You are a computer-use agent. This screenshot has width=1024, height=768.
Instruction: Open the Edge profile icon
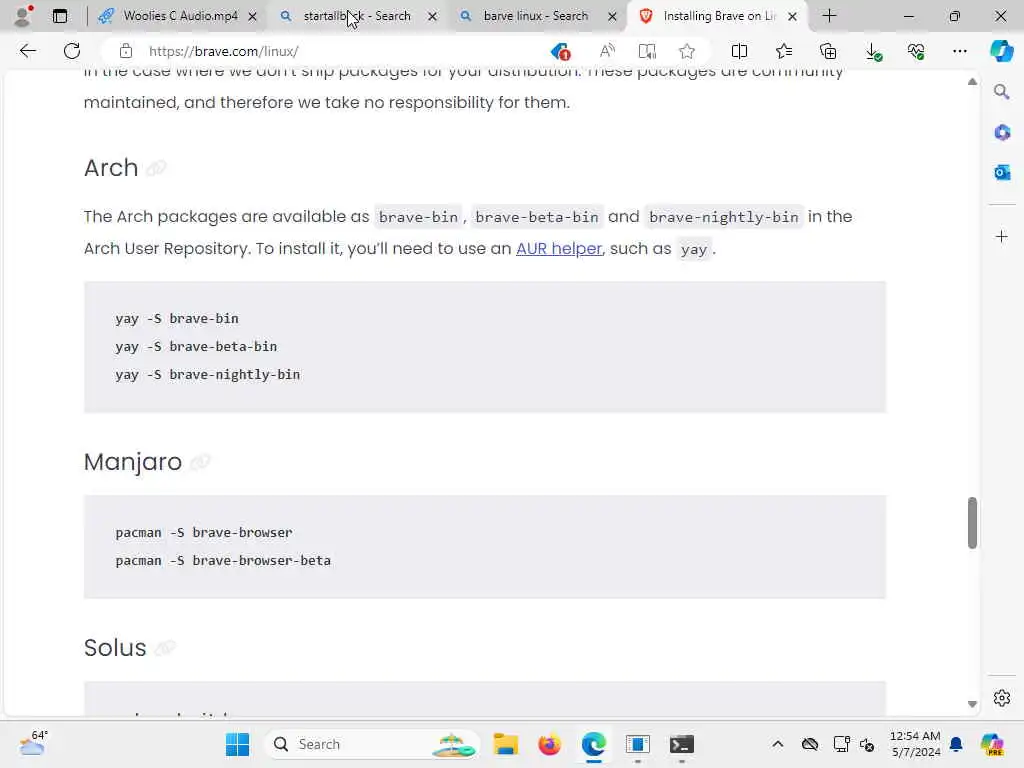tap(24, 16)
